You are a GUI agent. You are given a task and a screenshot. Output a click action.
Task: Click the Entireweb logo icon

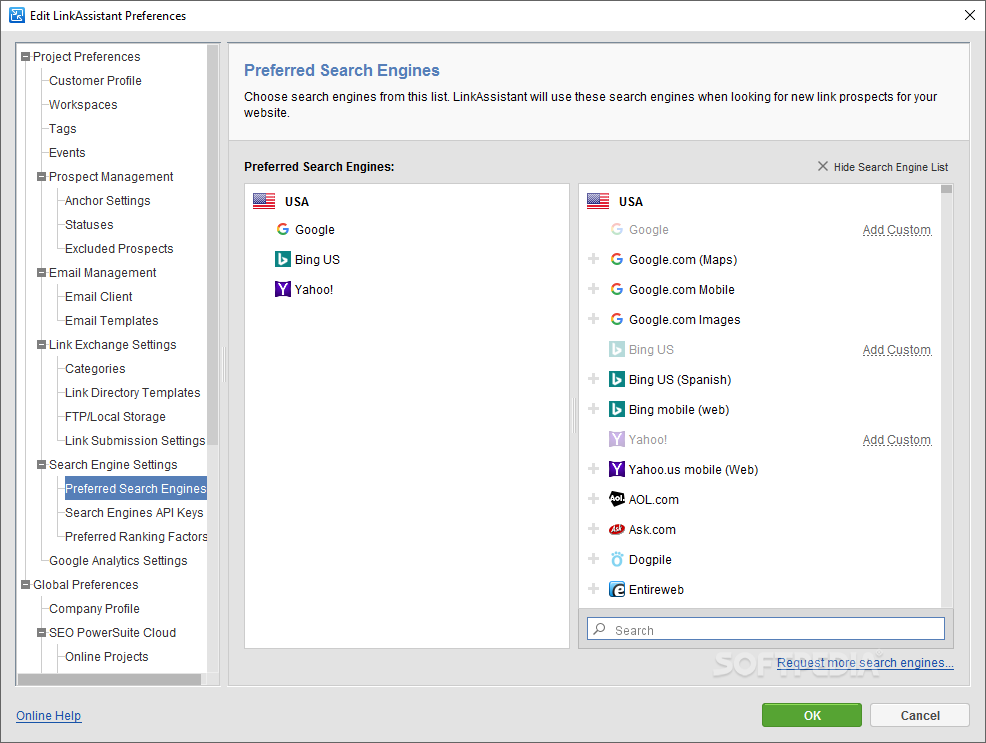tap(617, 589)
